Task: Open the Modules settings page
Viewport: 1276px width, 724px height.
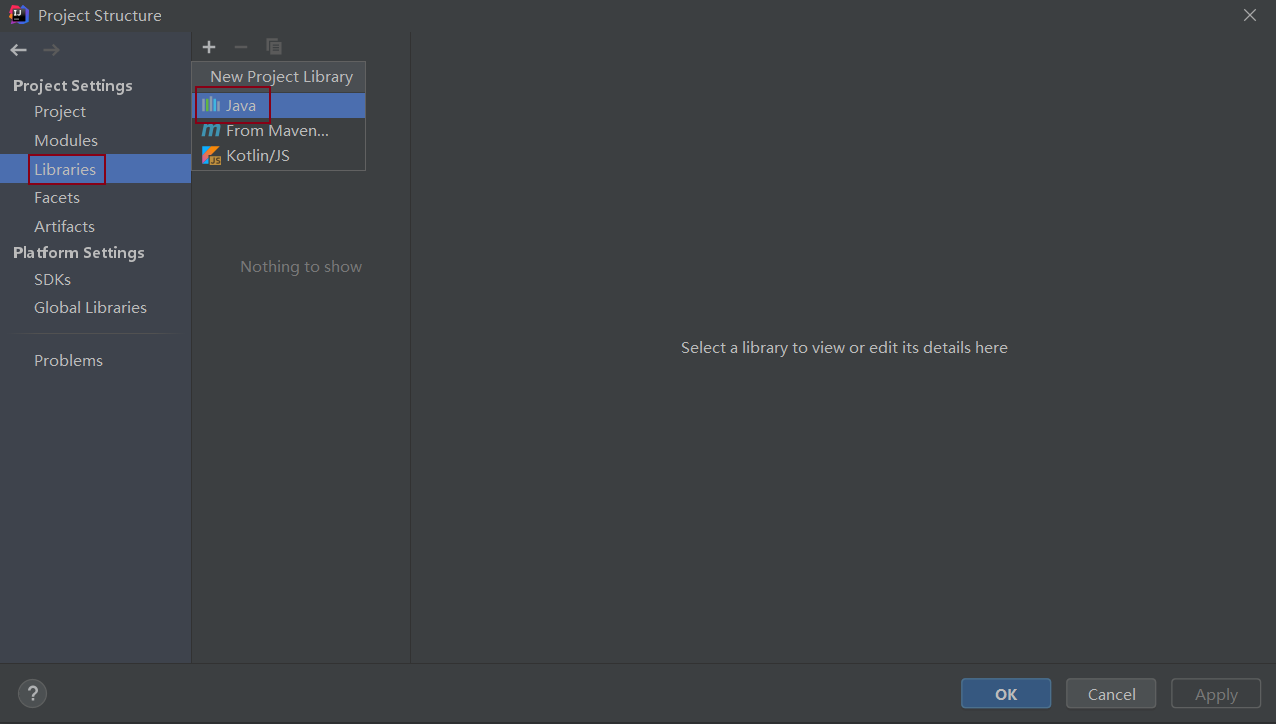Action: pyautogui.click(x=66, y=140)
